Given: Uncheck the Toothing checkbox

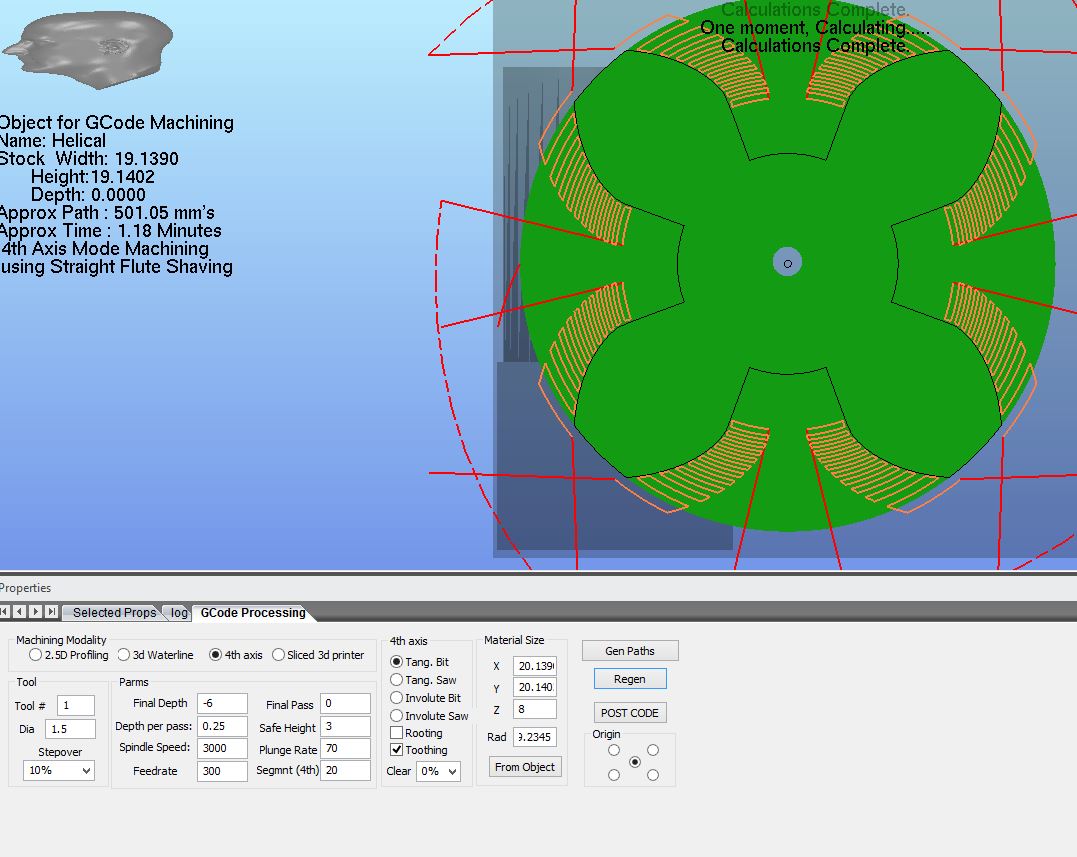Looking at the screenshot, I should tap(397, 750).
